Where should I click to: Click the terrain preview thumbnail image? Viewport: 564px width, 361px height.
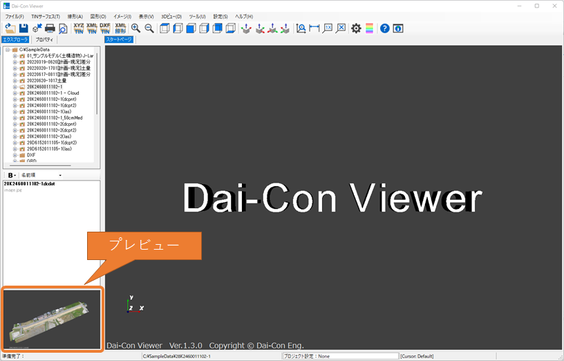(x=52, y=319)
